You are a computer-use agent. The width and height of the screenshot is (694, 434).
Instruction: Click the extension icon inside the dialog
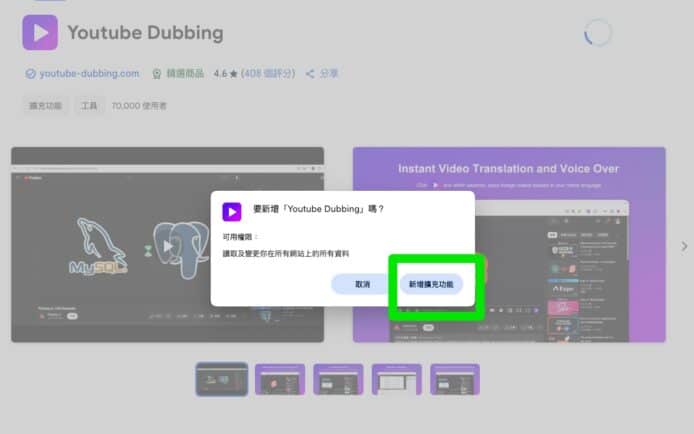pyautogui.click(x=232, y=210)
